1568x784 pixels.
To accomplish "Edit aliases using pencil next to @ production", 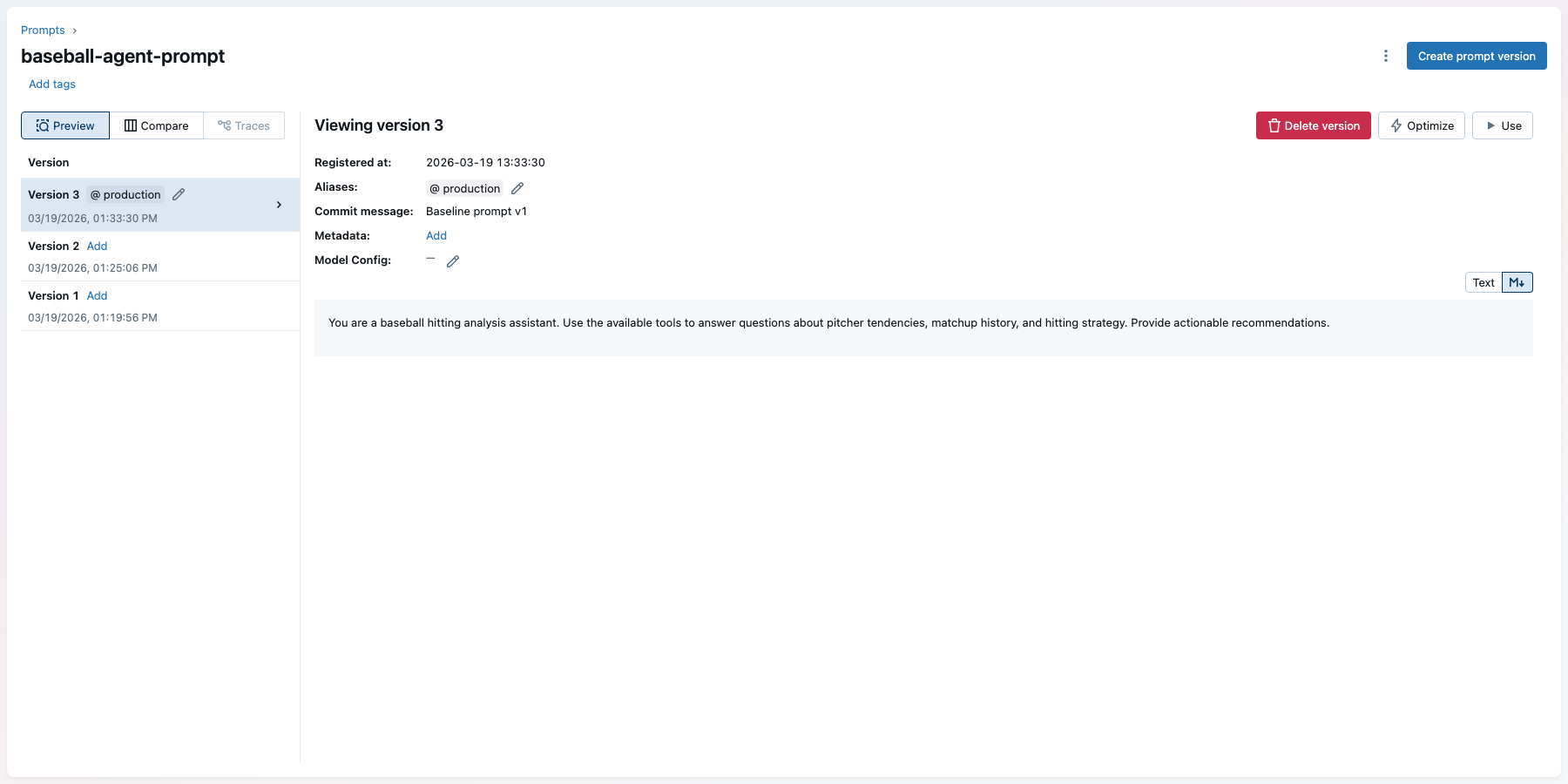I will tap(517, 187).
